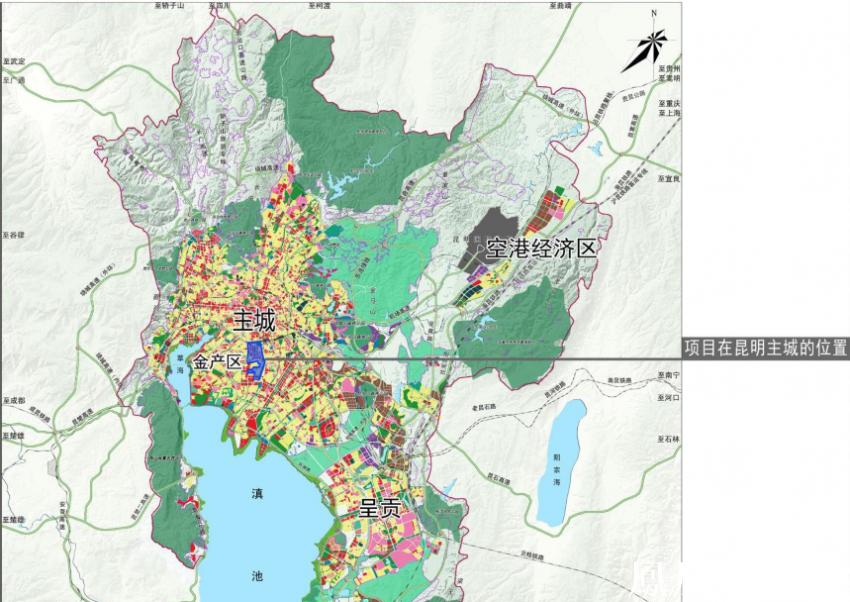This screenshot has width=850, height=602.
Task: Click the 至武定 direction label
Action: [x=14, y=62]
